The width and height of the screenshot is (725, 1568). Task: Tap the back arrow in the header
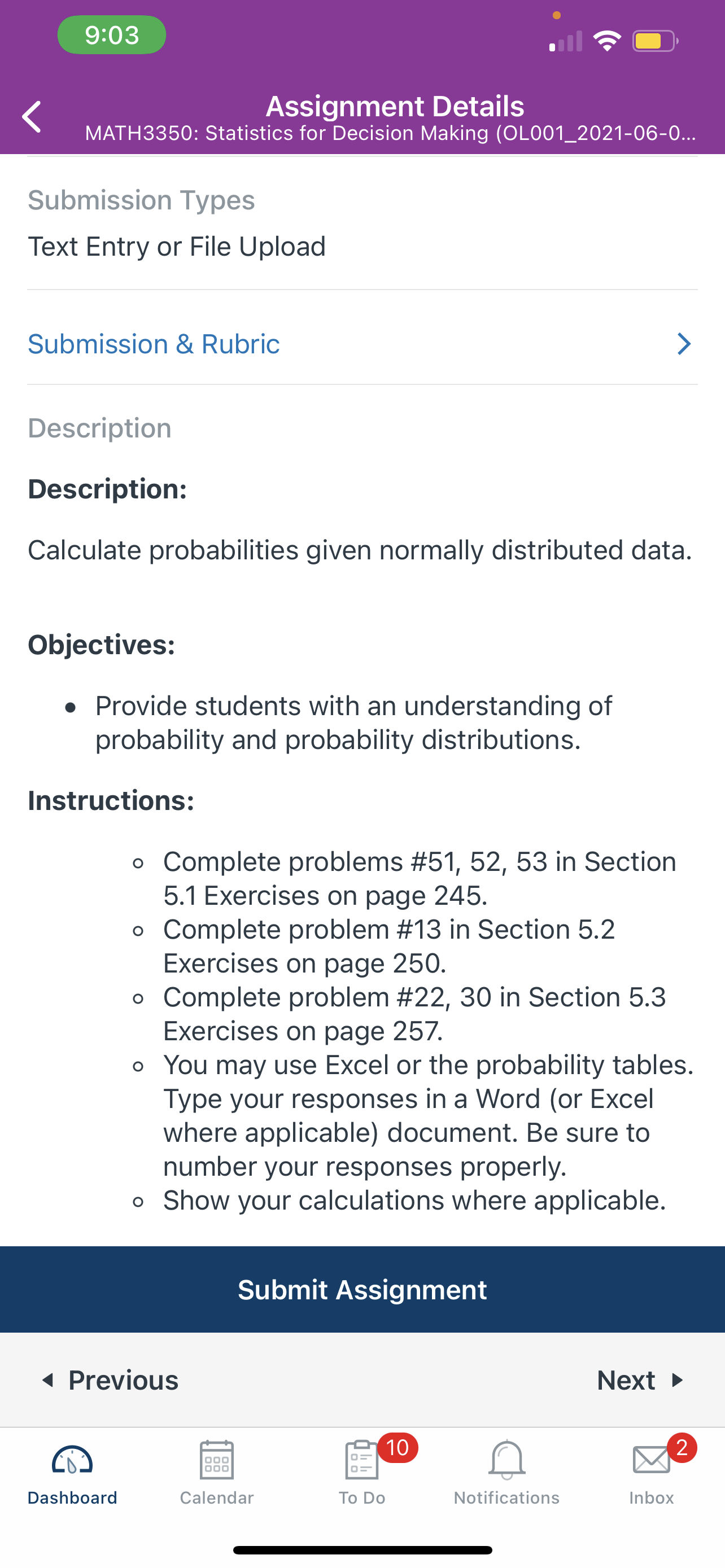32,117
